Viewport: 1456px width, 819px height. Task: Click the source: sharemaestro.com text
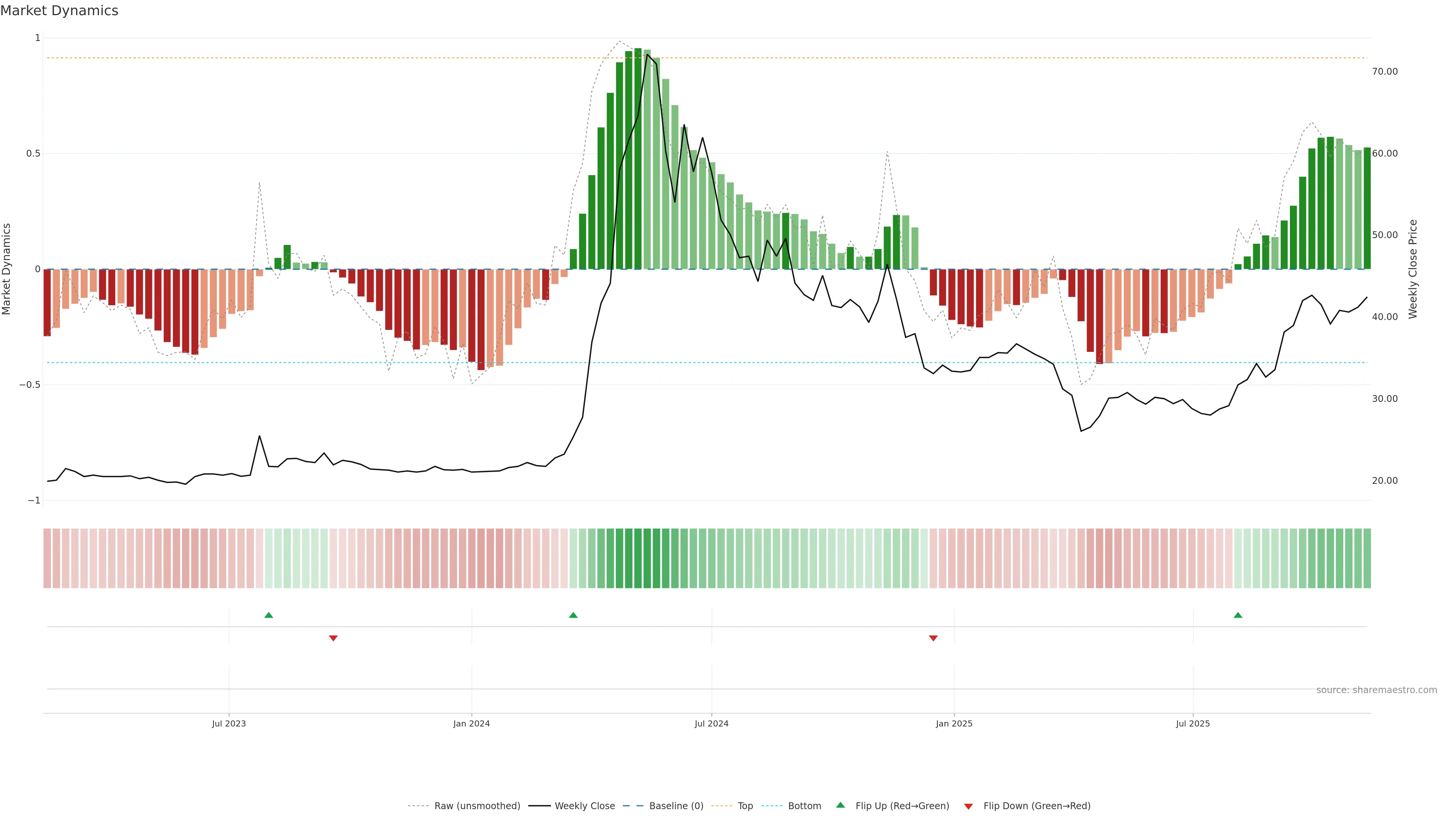[1376, 690]
